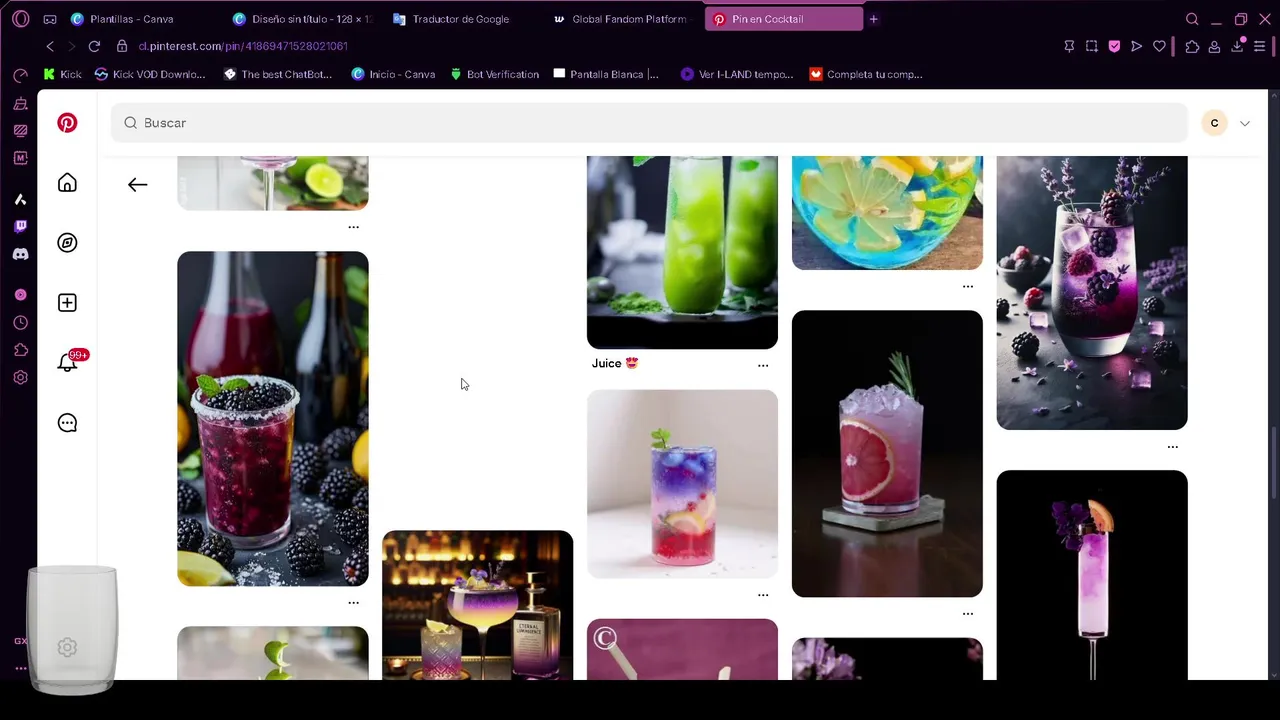Open the Kick bookmark

coord(63,74)
